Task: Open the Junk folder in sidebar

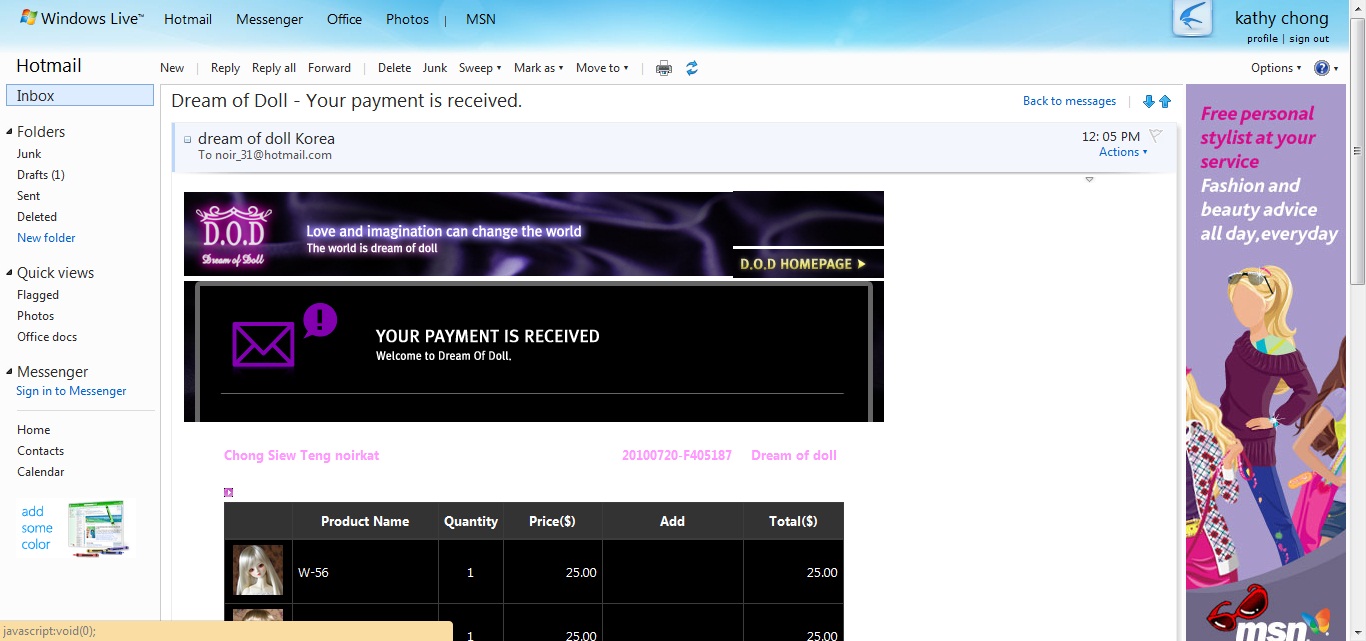Action: (29, 154)
